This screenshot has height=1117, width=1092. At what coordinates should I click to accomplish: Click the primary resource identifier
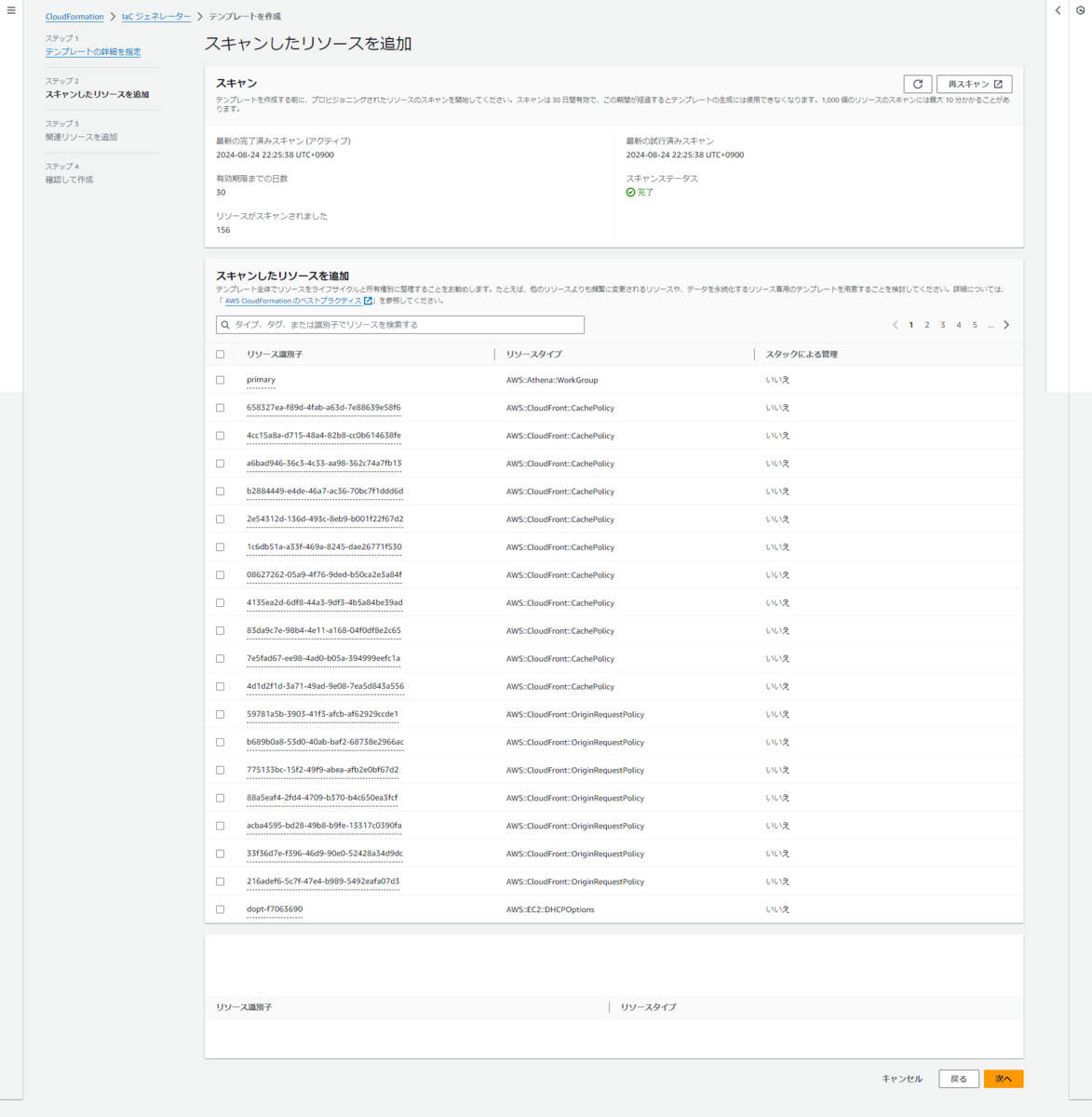pos(261,380)
